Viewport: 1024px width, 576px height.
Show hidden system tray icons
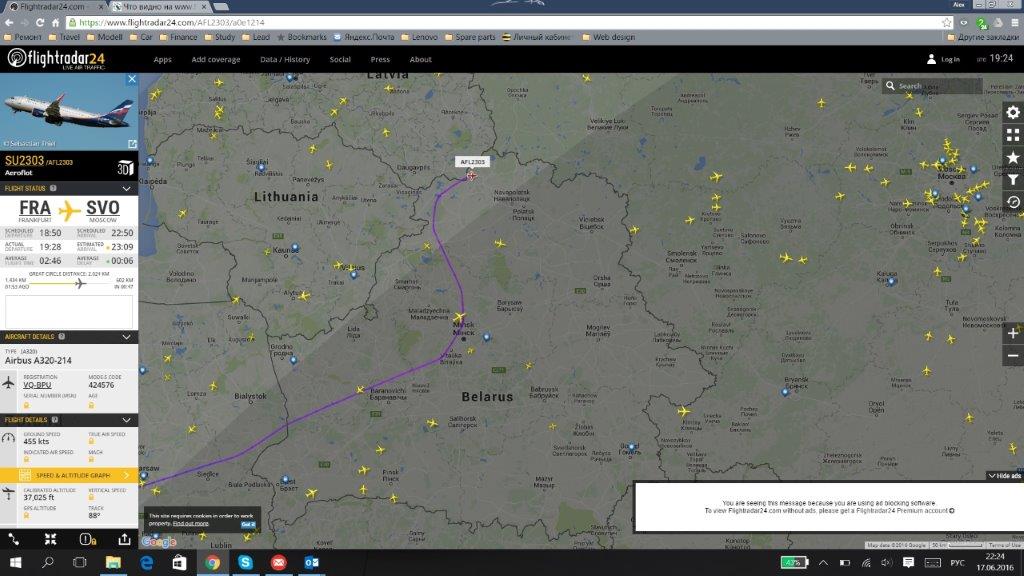[x=824, y=562]
